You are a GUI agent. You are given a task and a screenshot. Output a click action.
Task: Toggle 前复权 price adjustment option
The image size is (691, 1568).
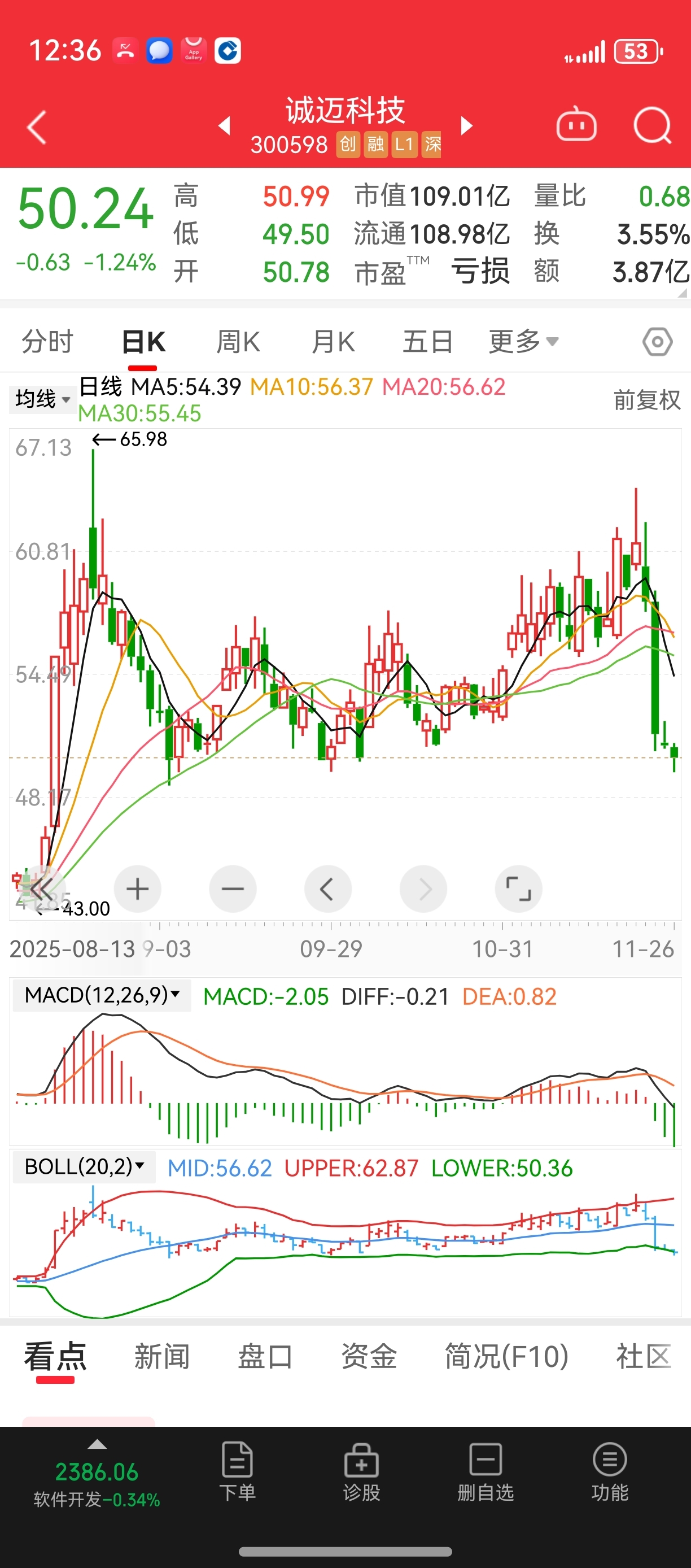pos(646,400)
